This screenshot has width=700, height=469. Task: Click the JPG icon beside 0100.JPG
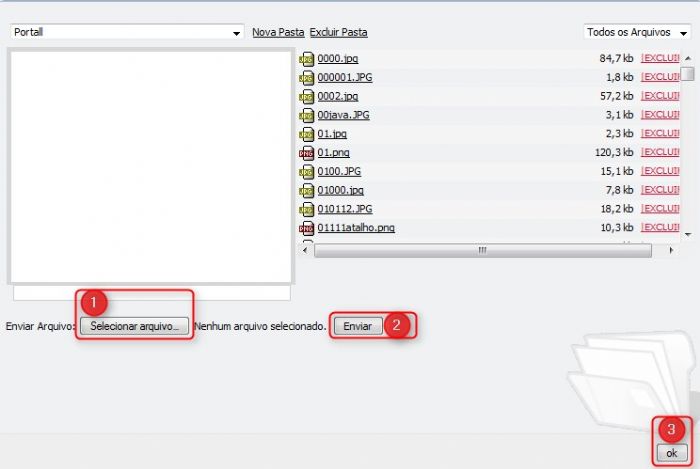click(306, 172)
